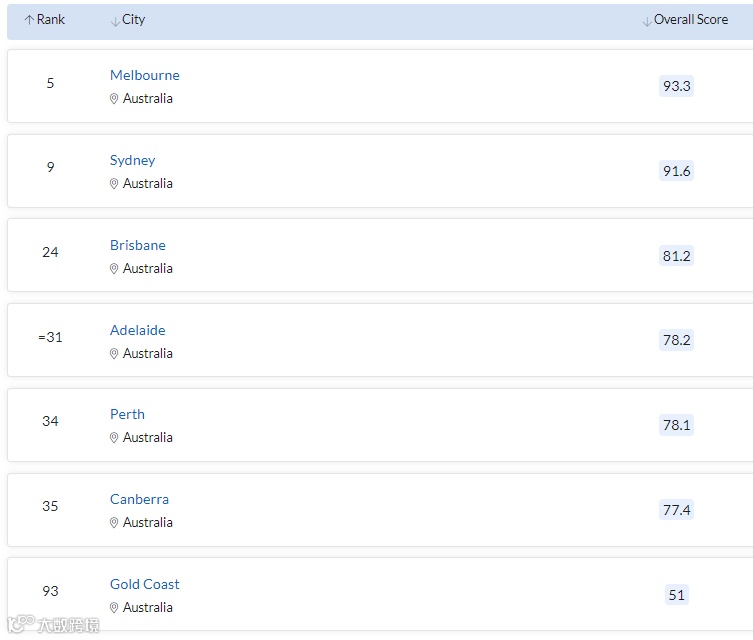
Task: Click the location pin icon under Perth
Action: [x=114, y=438]
